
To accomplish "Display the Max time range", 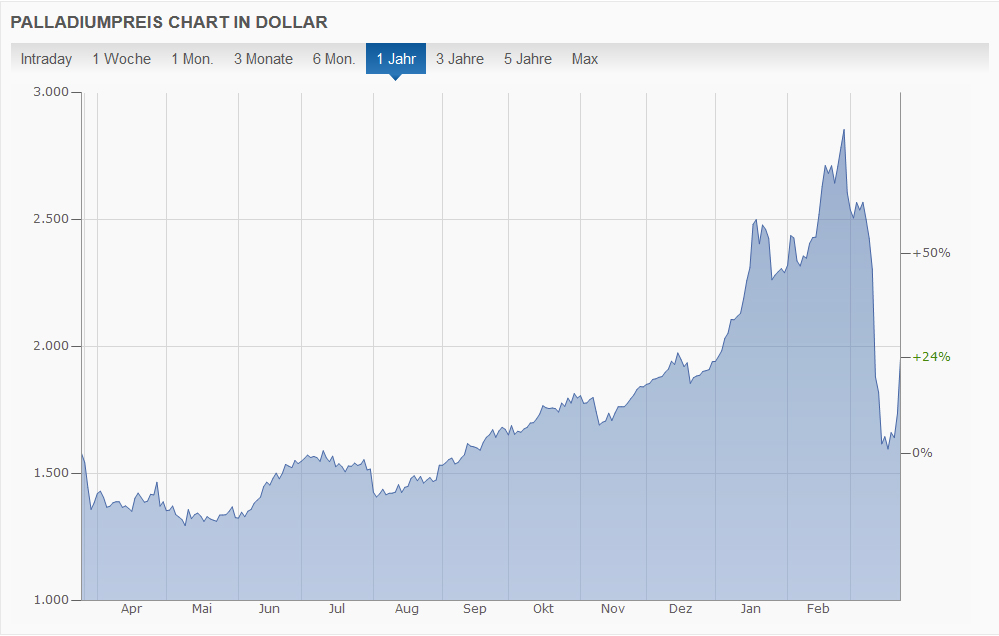I will [585, 59].
